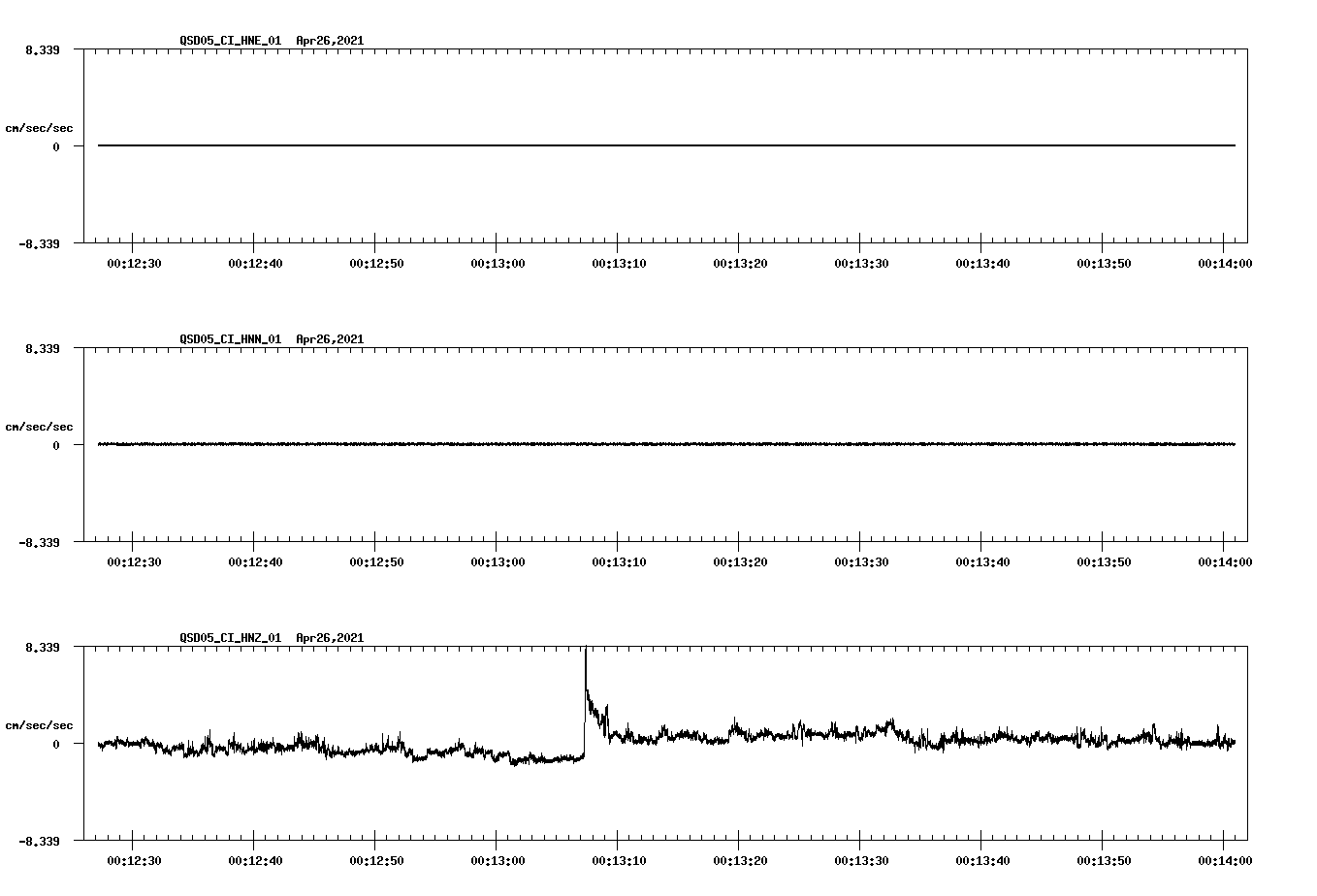This screenshot has width=1317, height=896.
Task: Click the cm/sec/sec unit label on top plot
Action: (x=40, y=126)
